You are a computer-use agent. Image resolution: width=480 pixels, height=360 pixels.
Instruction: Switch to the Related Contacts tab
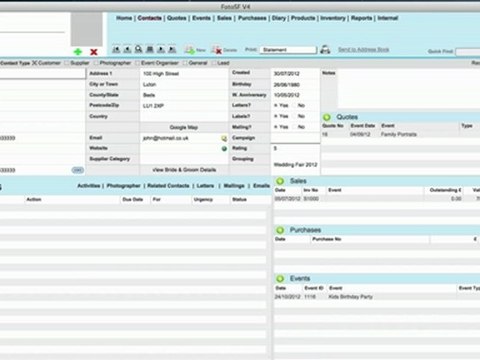(168, 186)
